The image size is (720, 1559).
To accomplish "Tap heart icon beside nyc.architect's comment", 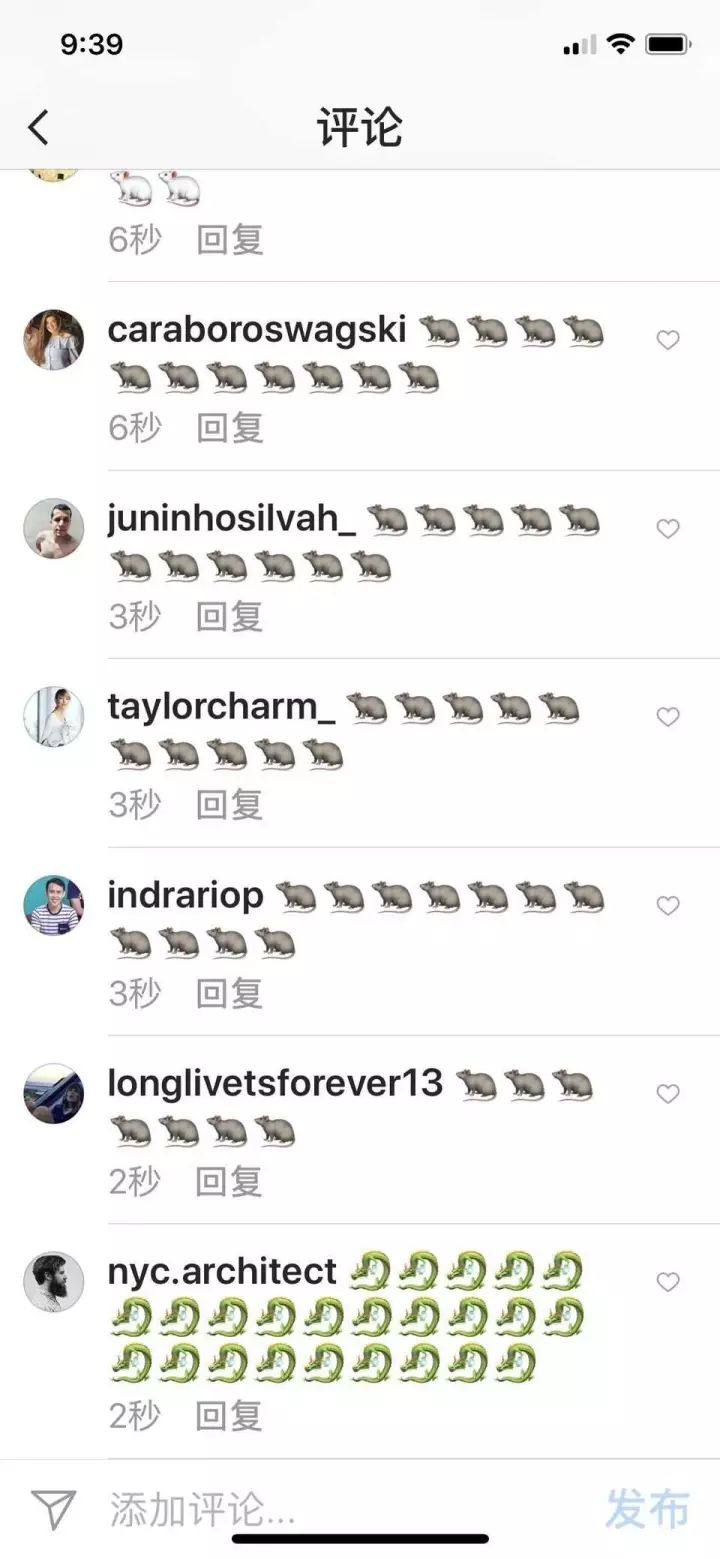I will 668,1282.
